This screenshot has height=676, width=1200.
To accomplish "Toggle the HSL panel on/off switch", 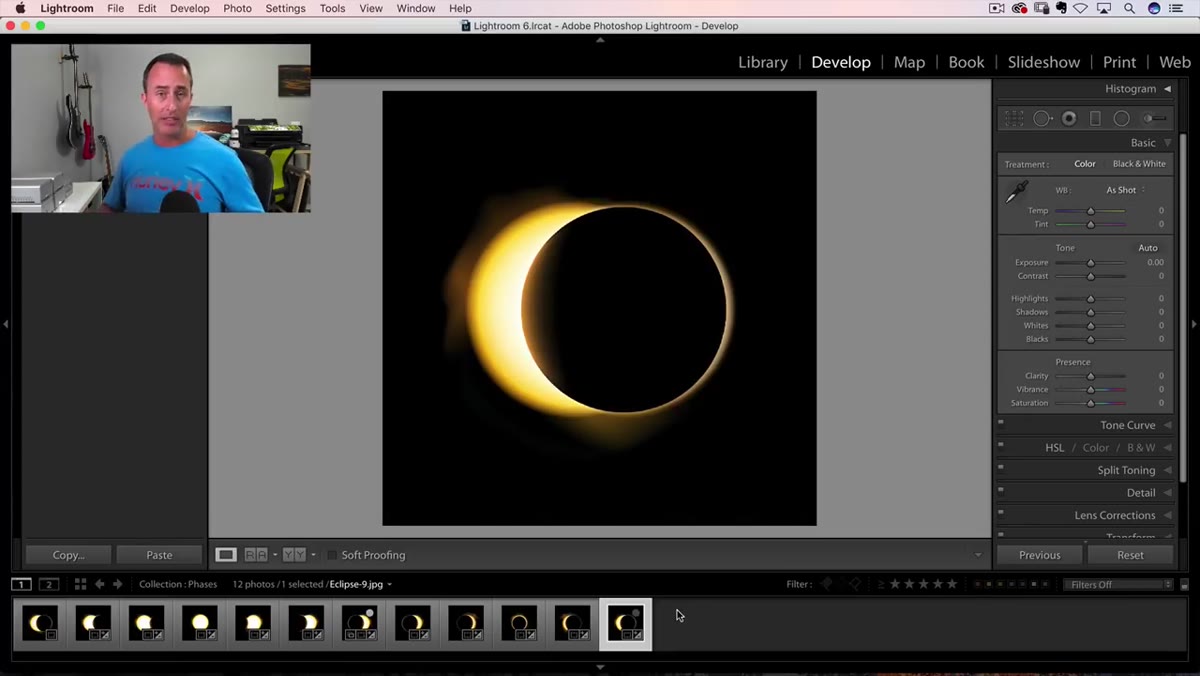I will coord(1001,445).
